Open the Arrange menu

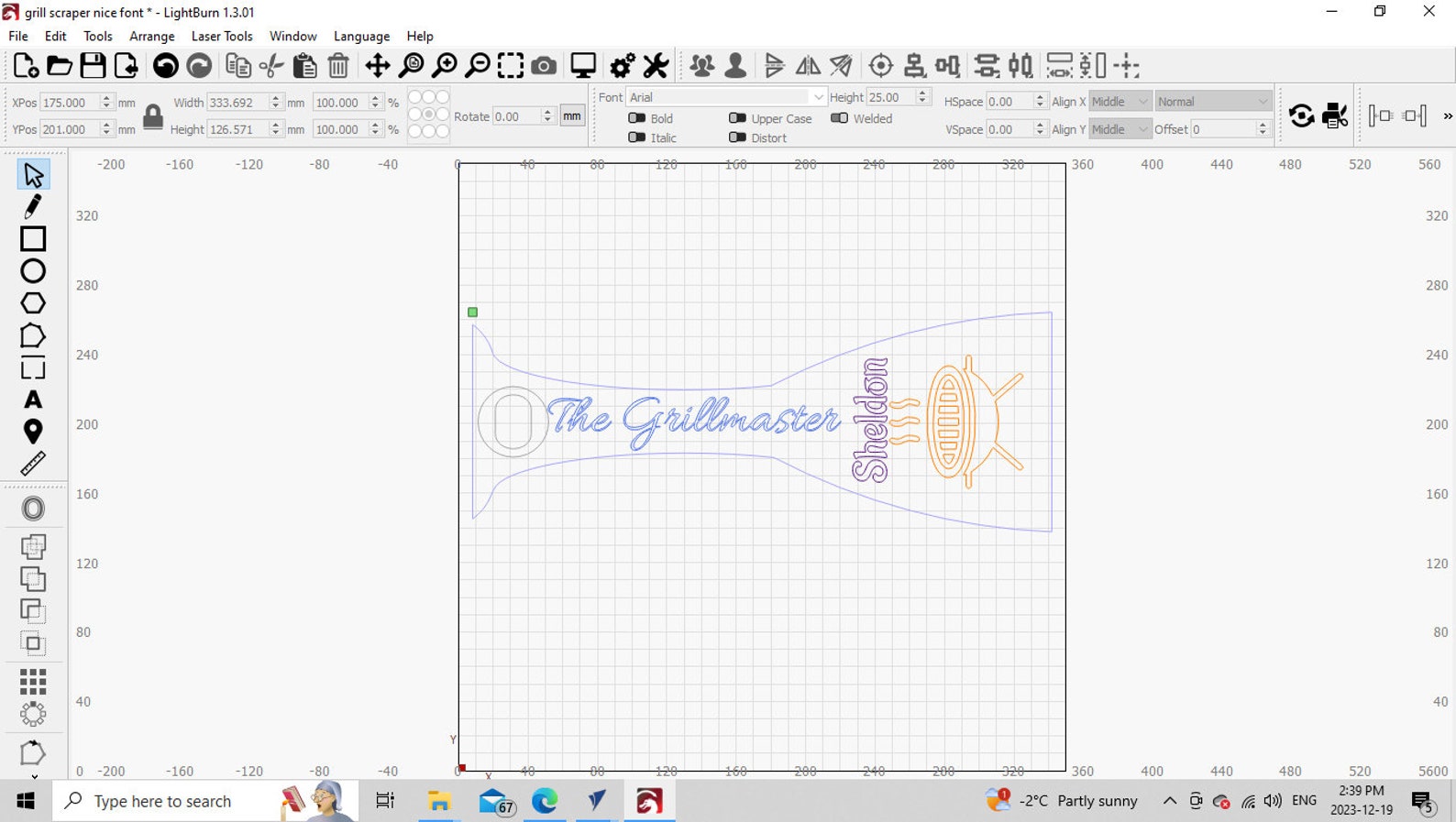(x=152, y=36)
